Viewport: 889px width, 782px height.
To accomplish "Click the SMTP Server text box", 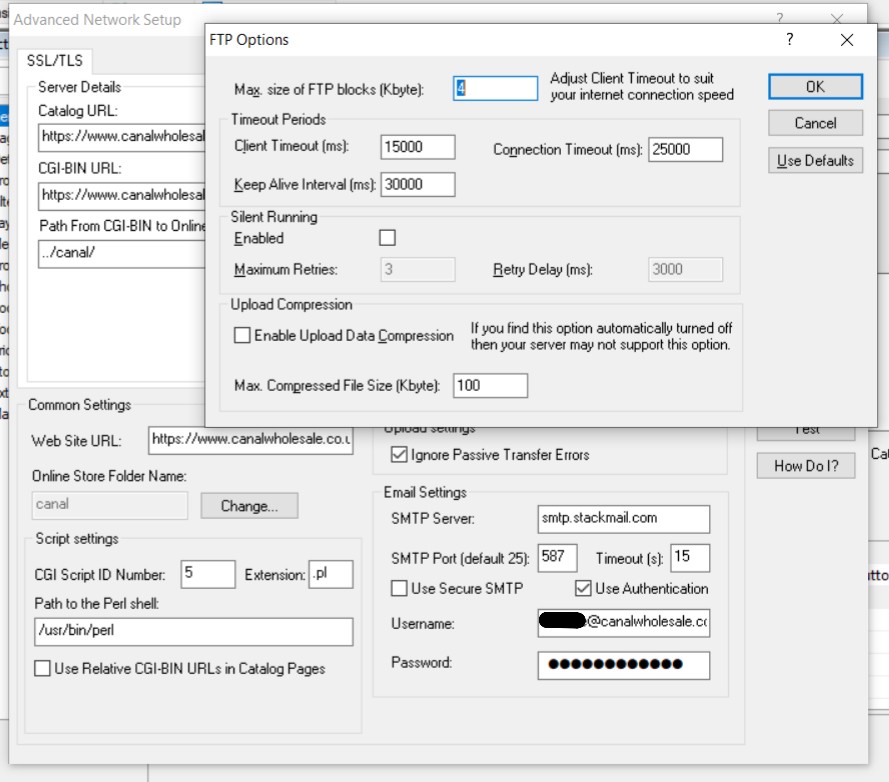I will [623, 519].
